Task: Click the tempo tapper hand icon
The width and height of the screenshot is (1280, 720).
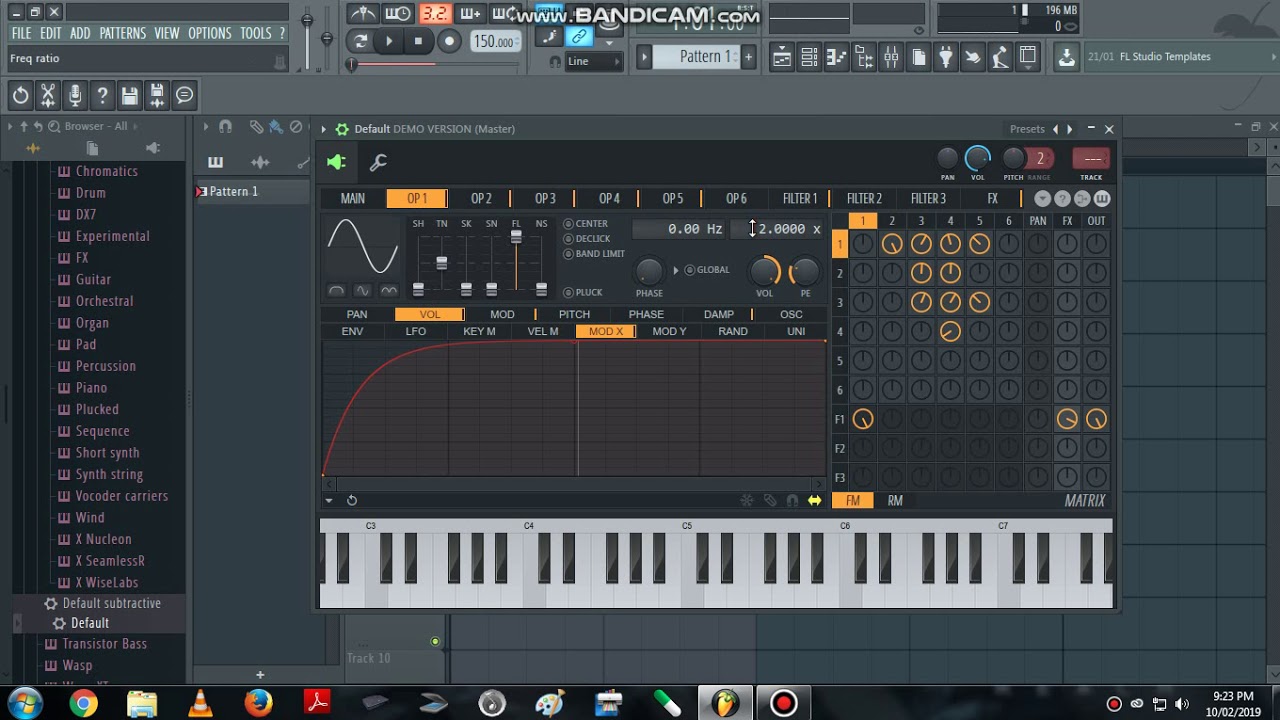Action: tap(972, 57)
